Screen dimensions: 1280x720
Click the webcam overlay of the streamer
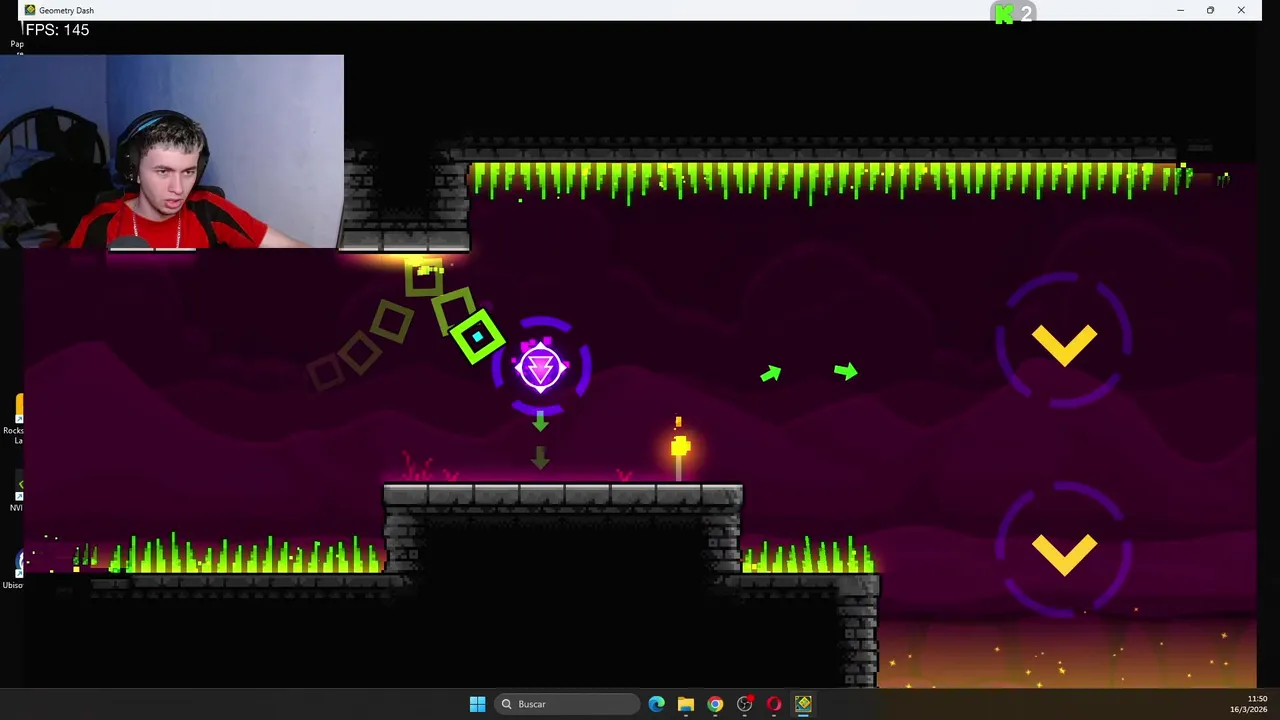click(172, 150)
